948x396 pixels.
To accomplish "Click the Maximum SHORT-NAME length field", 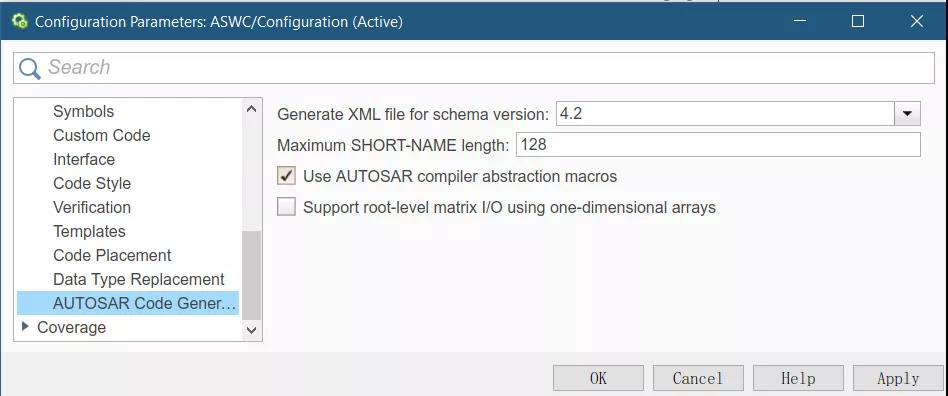I will [718, 145].
